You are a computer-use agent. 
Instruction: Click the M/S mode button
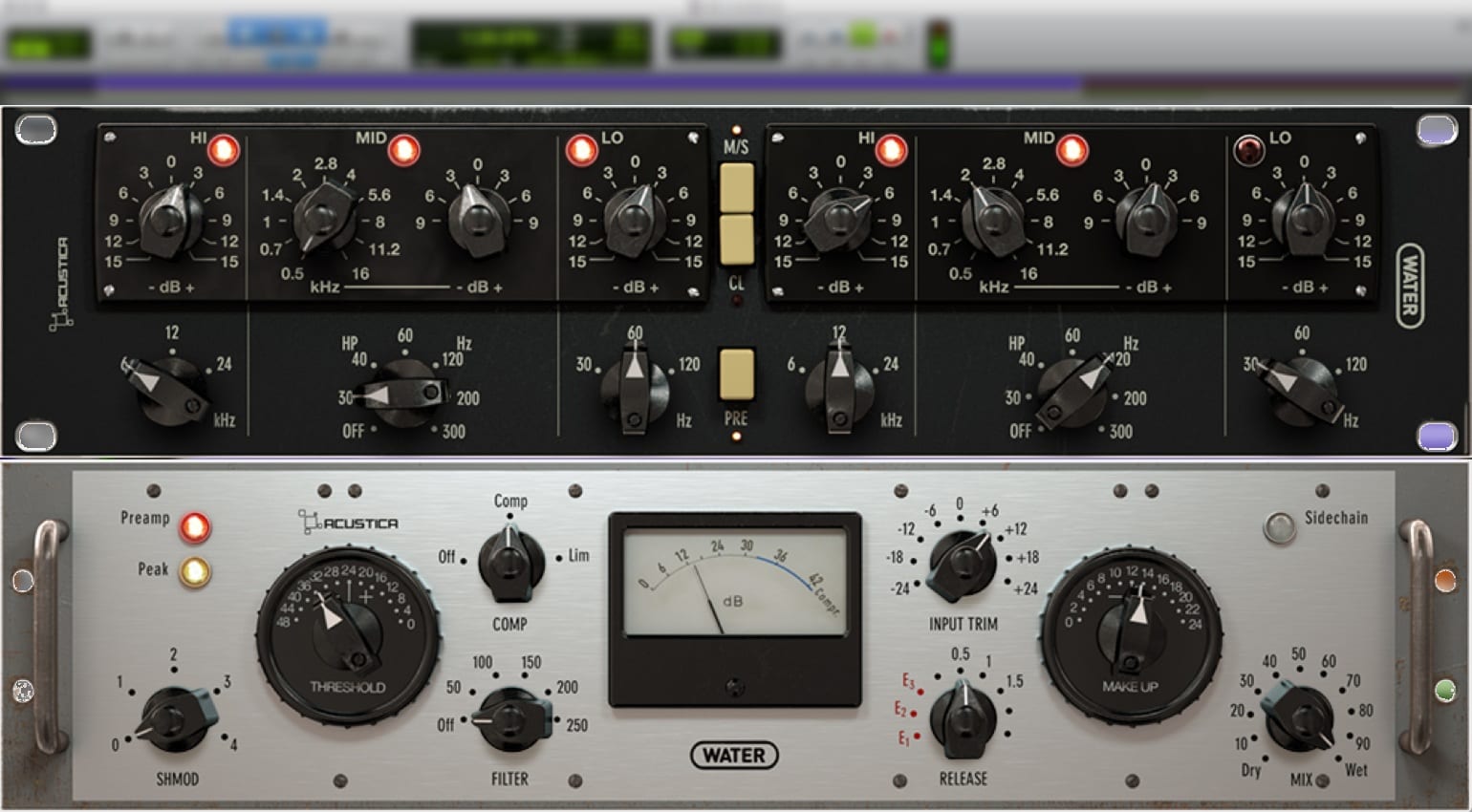[x=737, y=187]
